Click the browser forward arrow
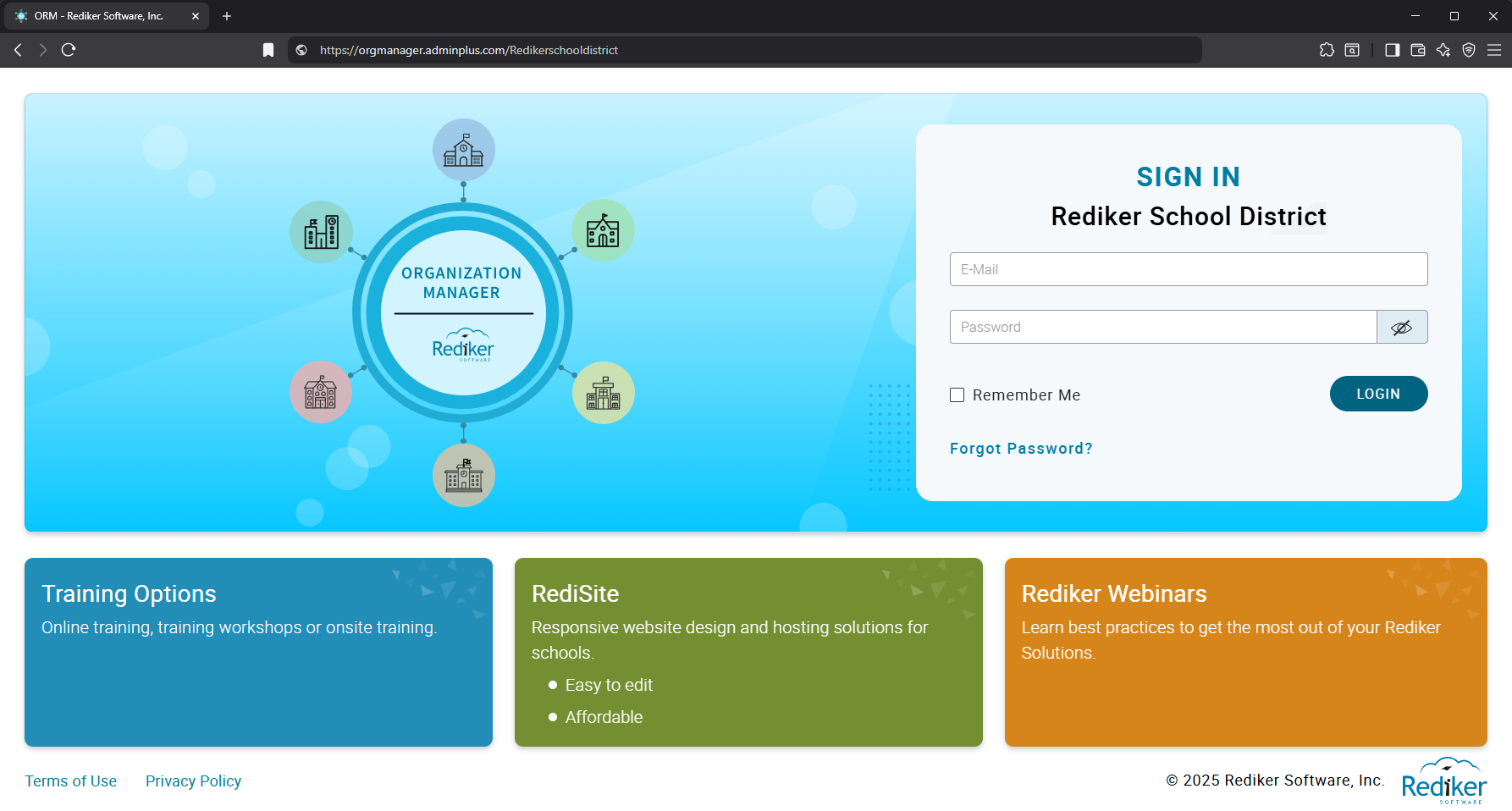Viewport: 1512px width, 811px height. [43, 50]
